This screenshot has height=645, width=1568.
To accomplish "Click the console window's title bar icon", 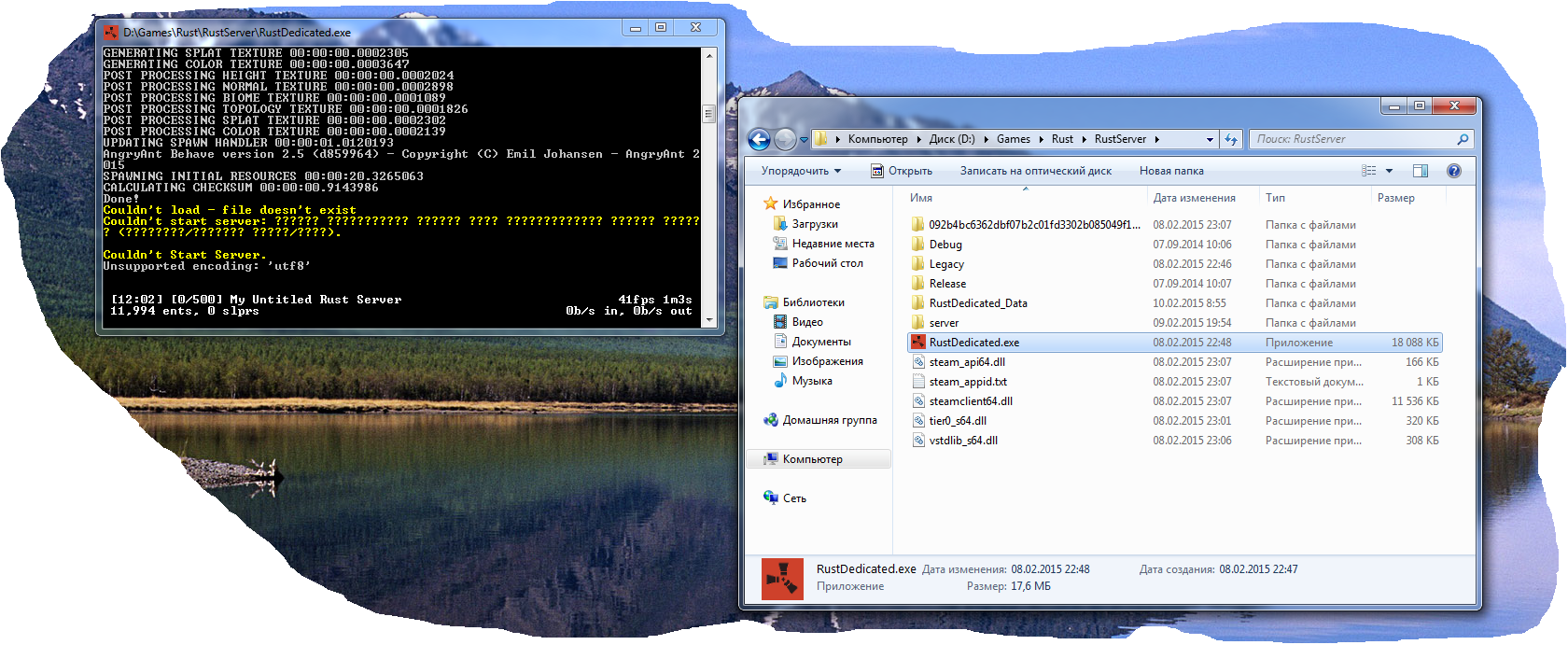I will tap(112, 33).
